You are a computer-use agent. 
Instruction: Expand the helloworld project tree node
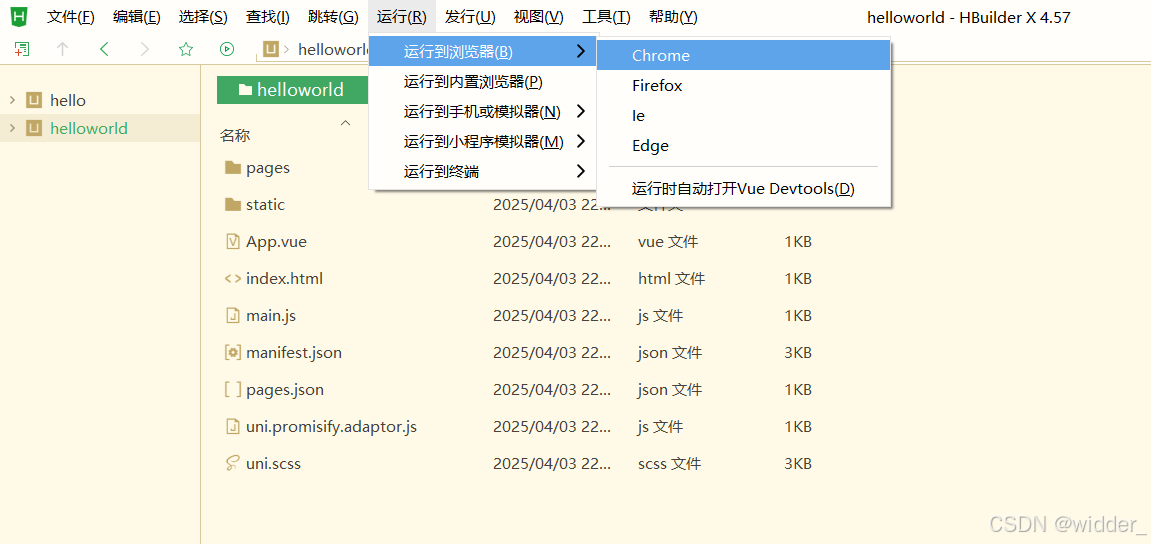(x=12, y=128)
